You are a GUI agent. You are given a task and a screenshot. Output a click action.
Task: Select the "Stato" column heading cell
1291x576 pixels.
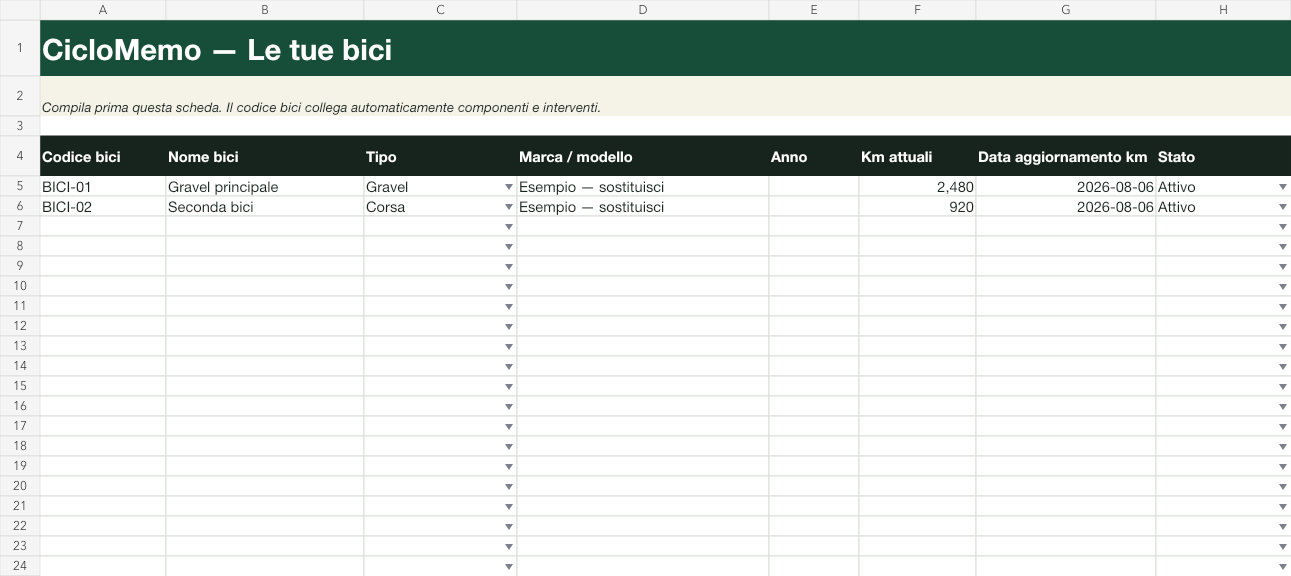pyautogui.click(x=1223, y=156)
